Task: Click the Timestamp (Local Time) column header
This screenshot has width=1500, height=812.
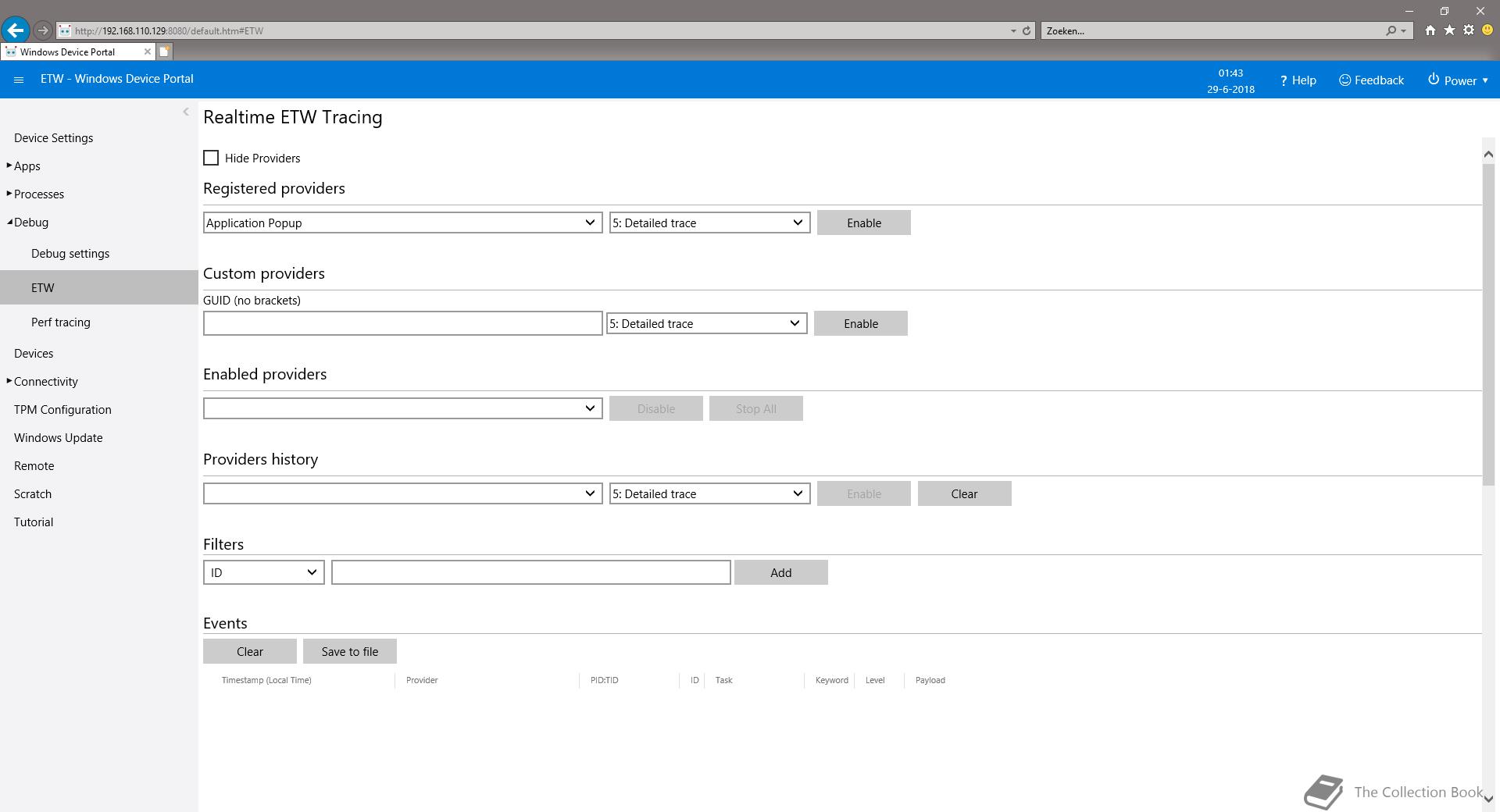Action: pos(266,680)
